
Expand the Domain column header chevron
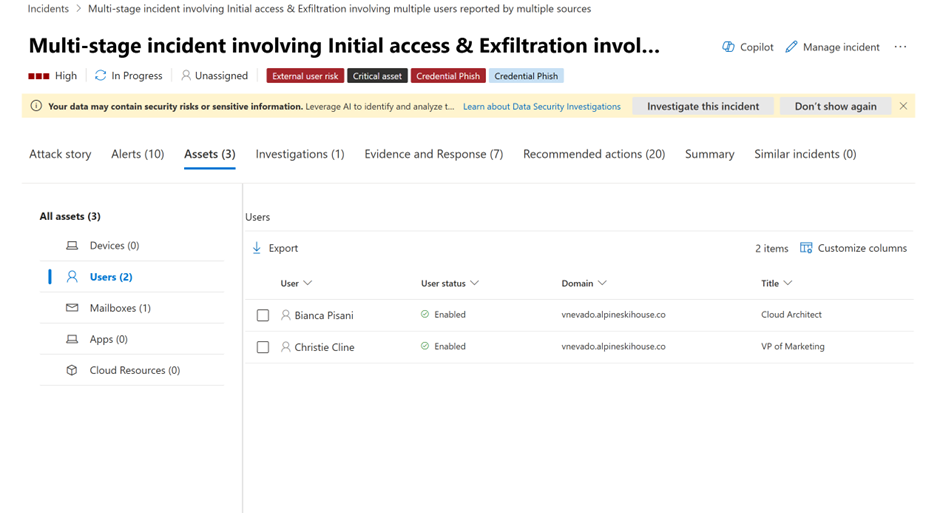[x=602, y=283]
